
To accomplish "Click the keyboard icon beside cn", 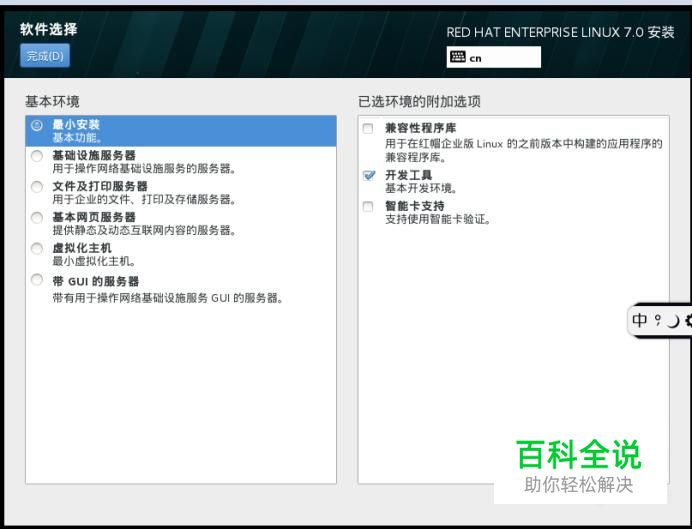I will coord(458,57).
